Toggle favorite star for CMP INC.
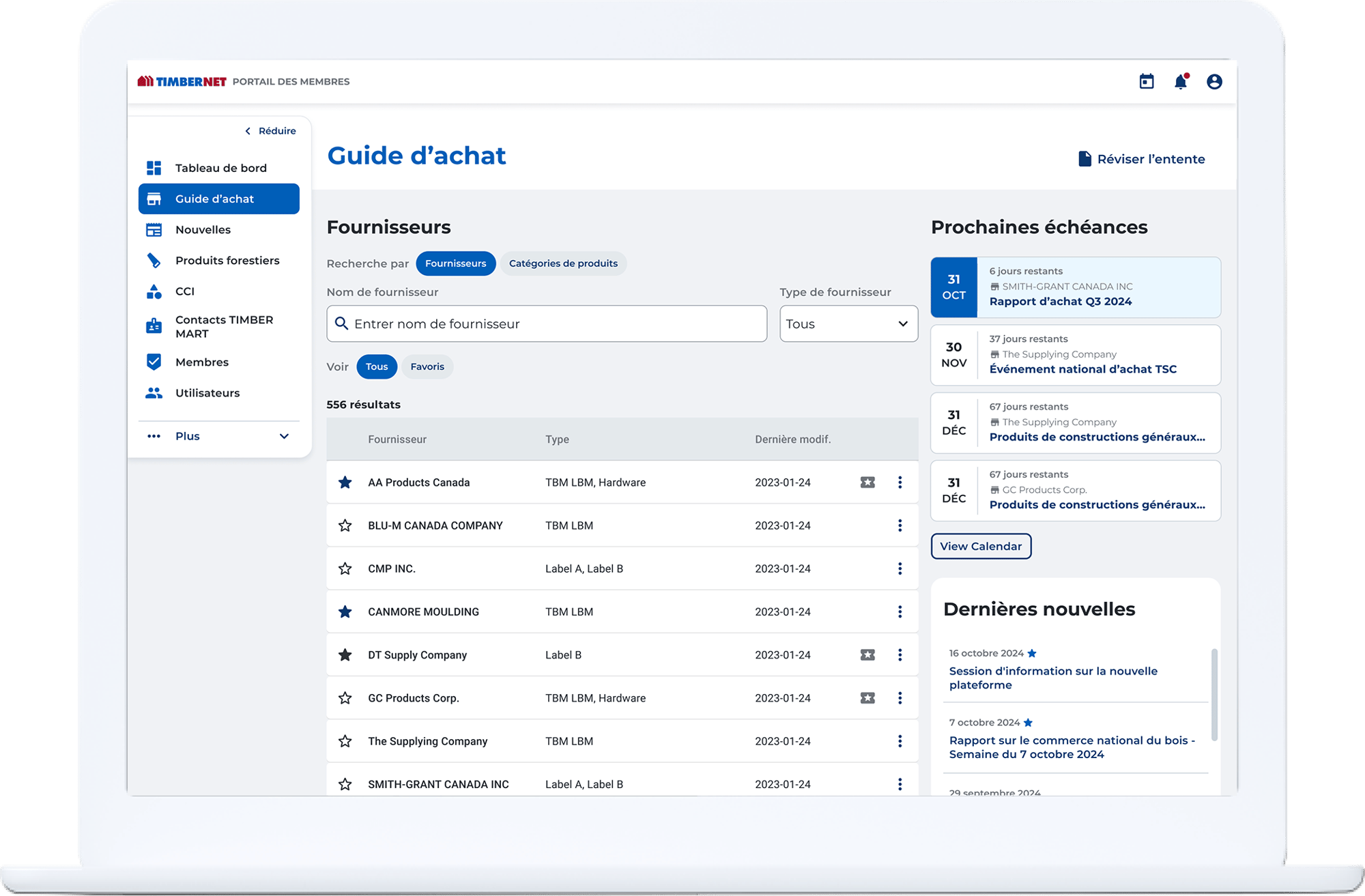 (x=345, y=568)
